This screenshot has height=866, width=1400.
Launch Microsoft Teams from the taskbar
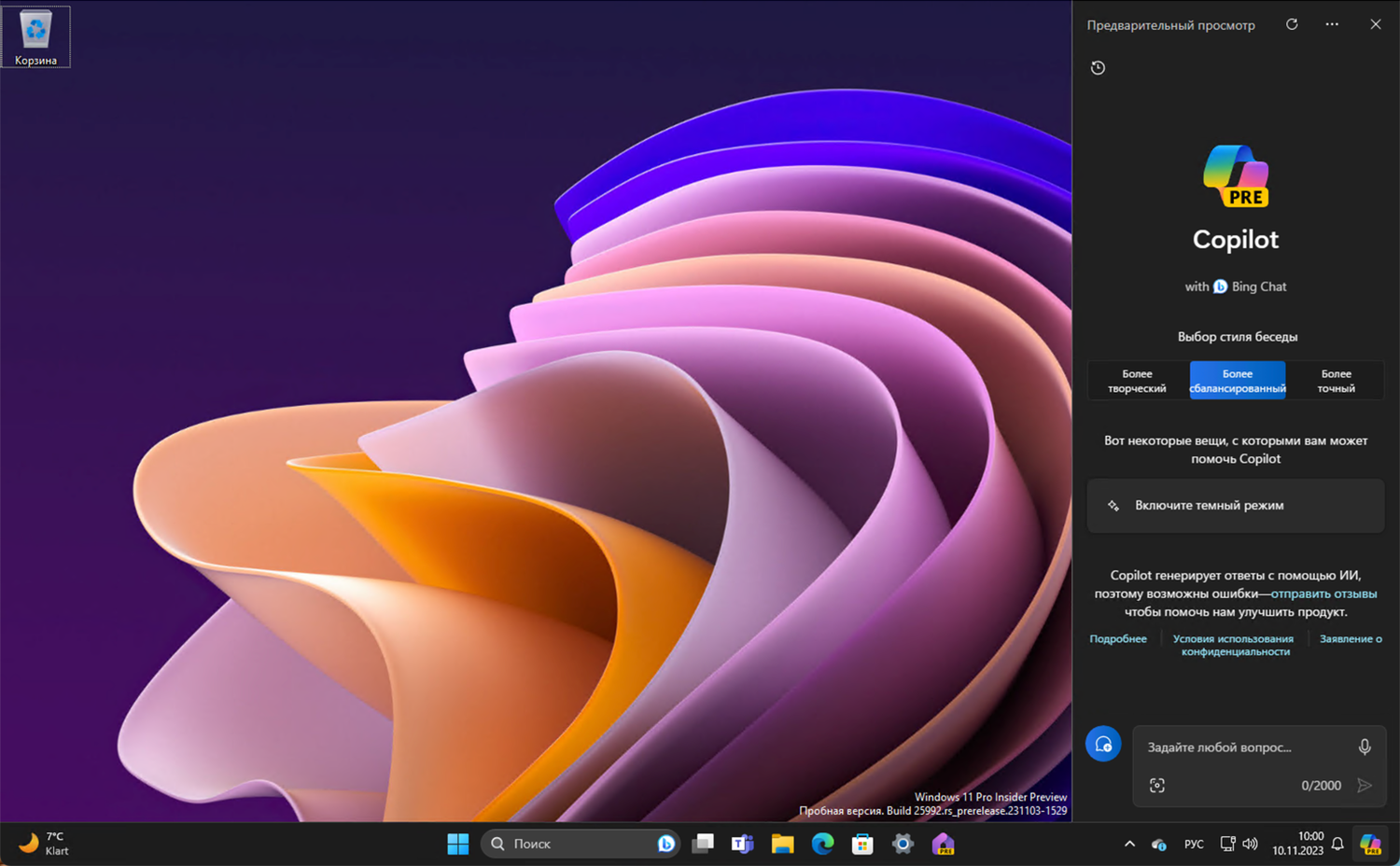coord(743,845)
